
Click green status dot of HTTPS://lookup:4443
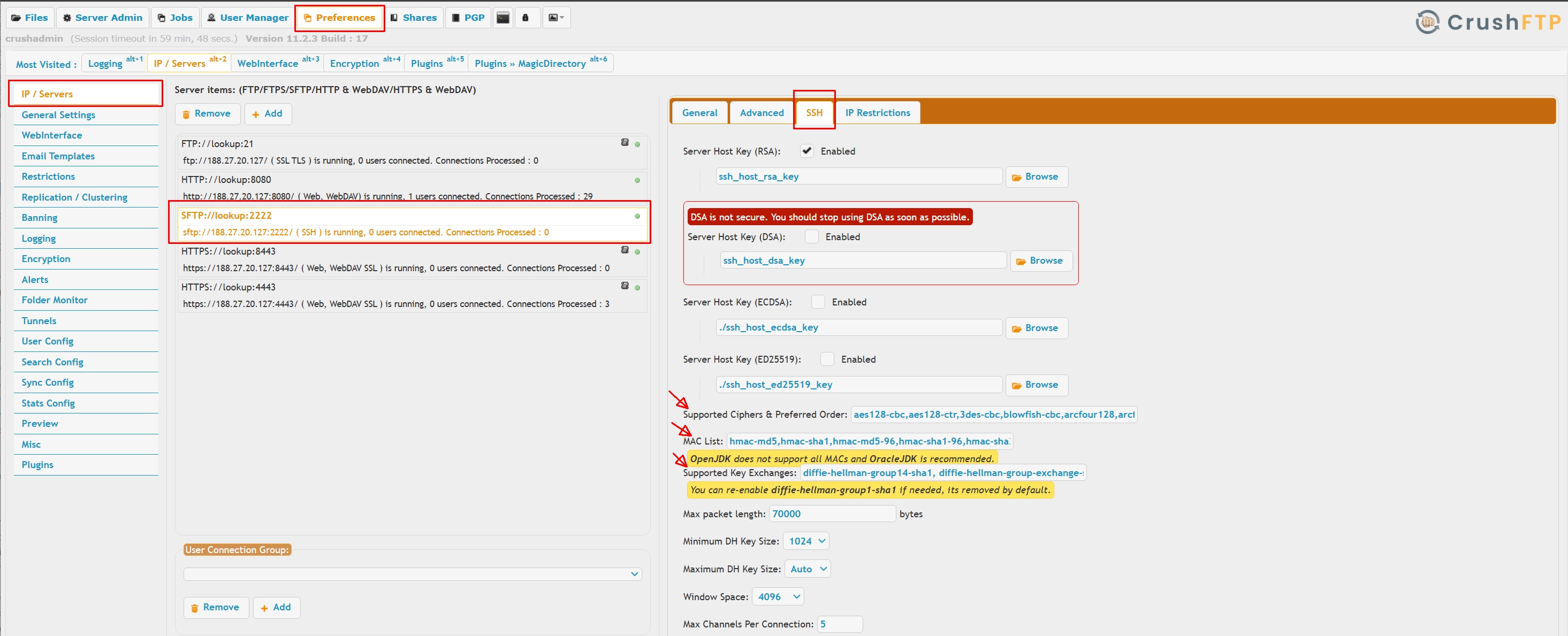coord(637,288)
